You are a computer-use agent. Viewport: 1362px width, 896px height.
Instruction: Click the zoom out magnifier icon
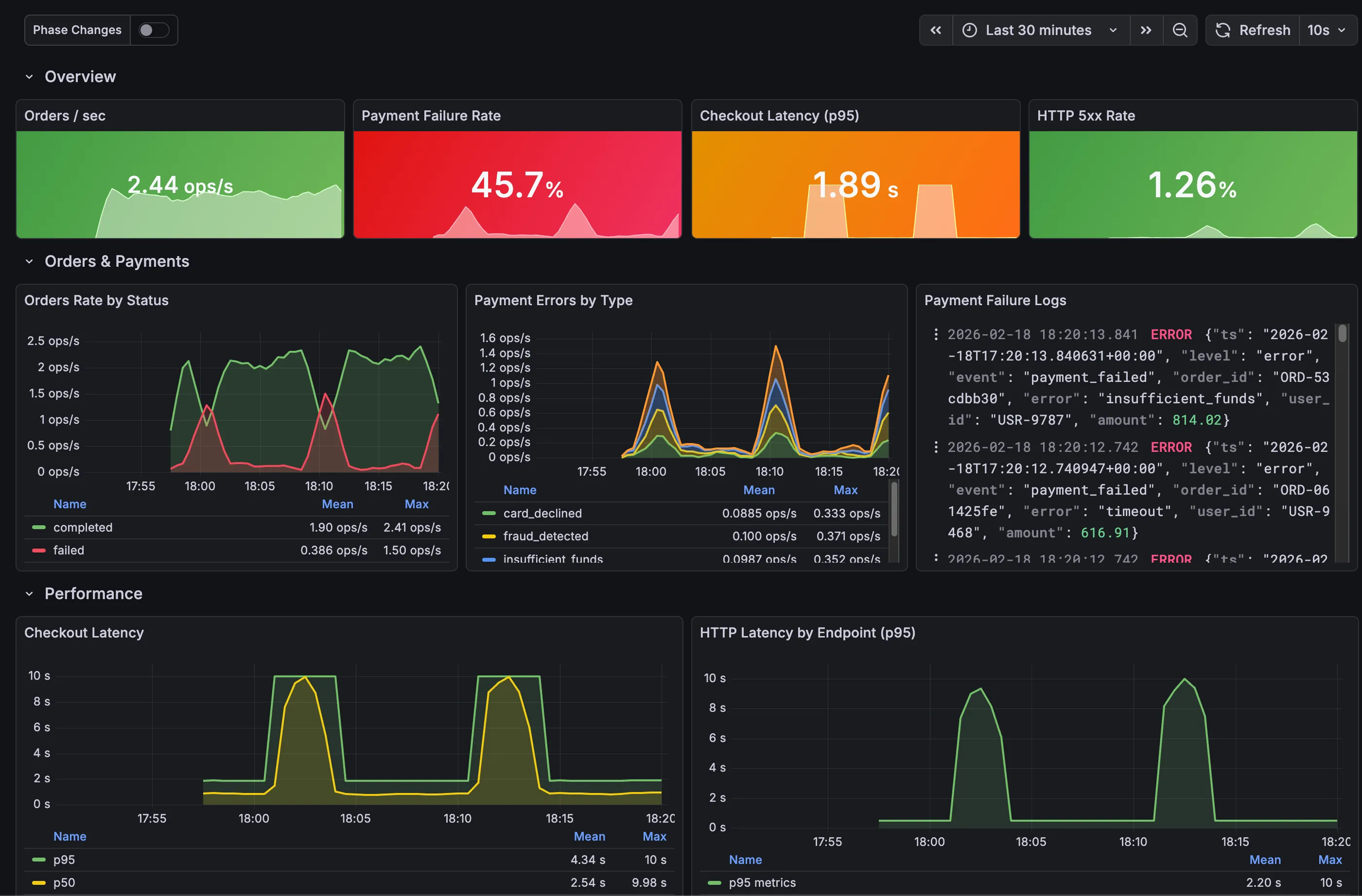pos(1180,30)
